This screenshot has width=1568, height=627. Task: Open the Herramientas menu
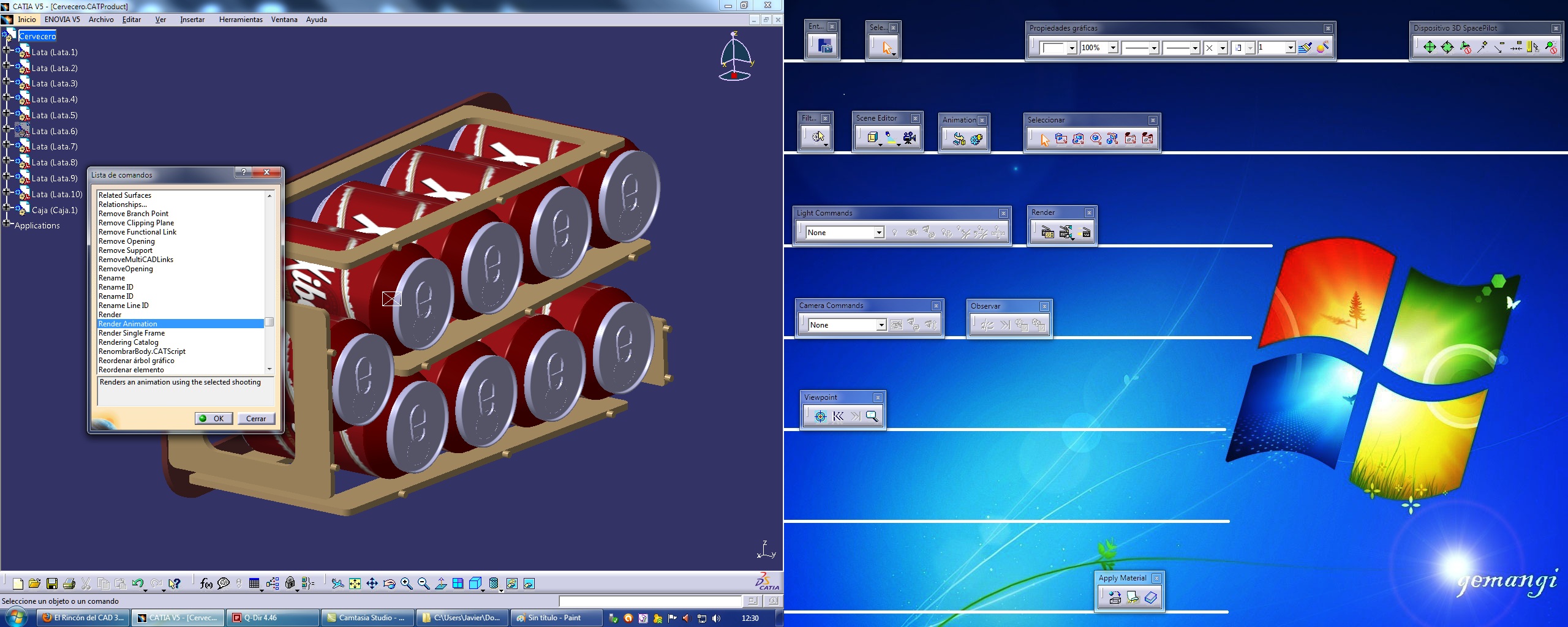pos(241,20)
